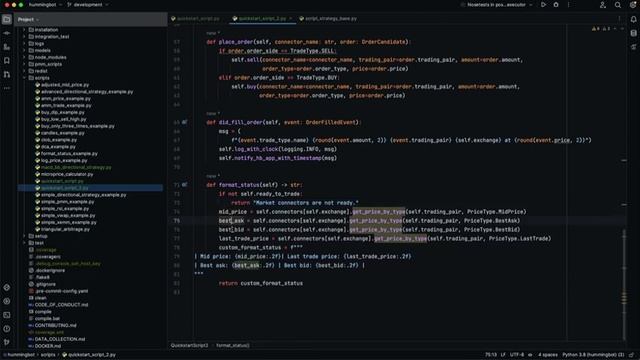The height and width of the screenshot is (360, 640).
Task: Open the Pull Requests tool window icon
Action: 7,74
